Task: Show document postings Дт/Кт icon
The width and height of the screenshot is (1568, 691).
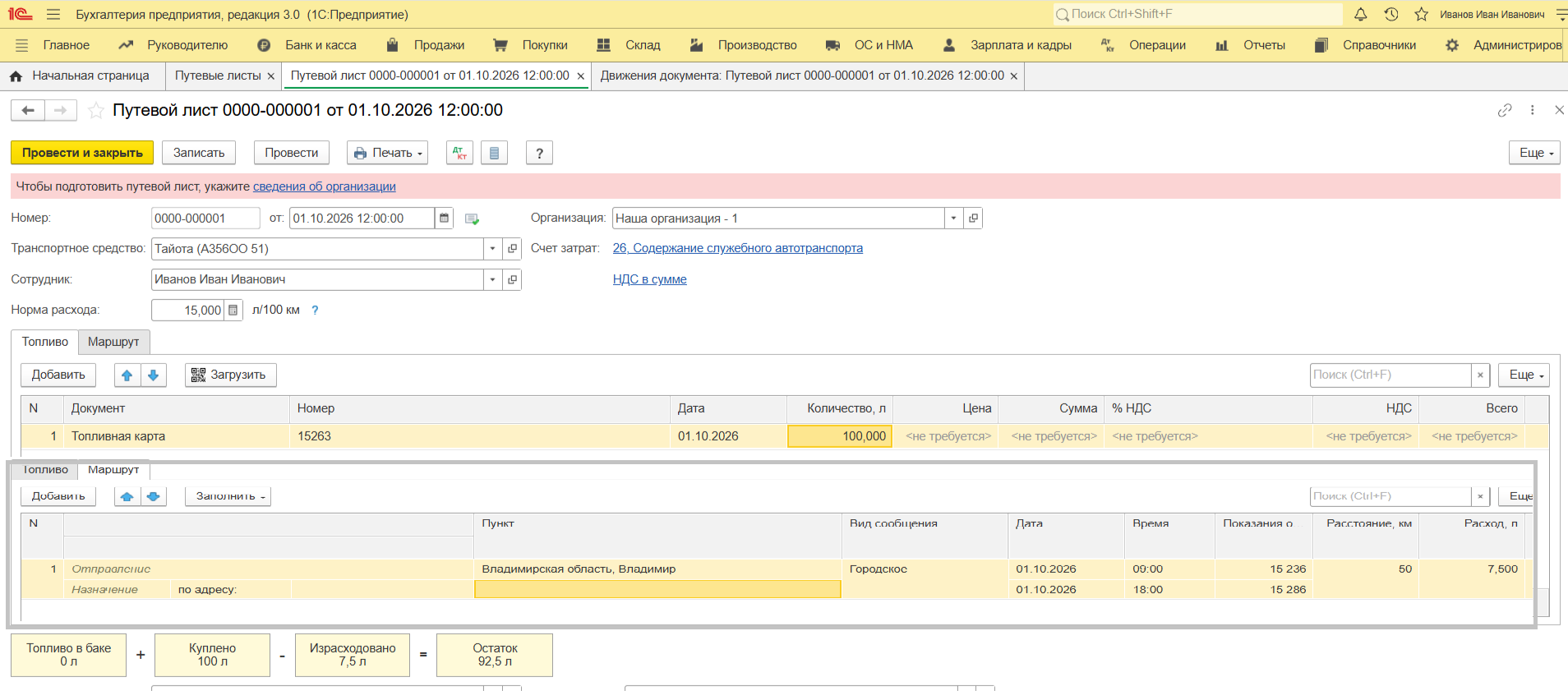Action: pyautogui.click(x=459, y=153)
